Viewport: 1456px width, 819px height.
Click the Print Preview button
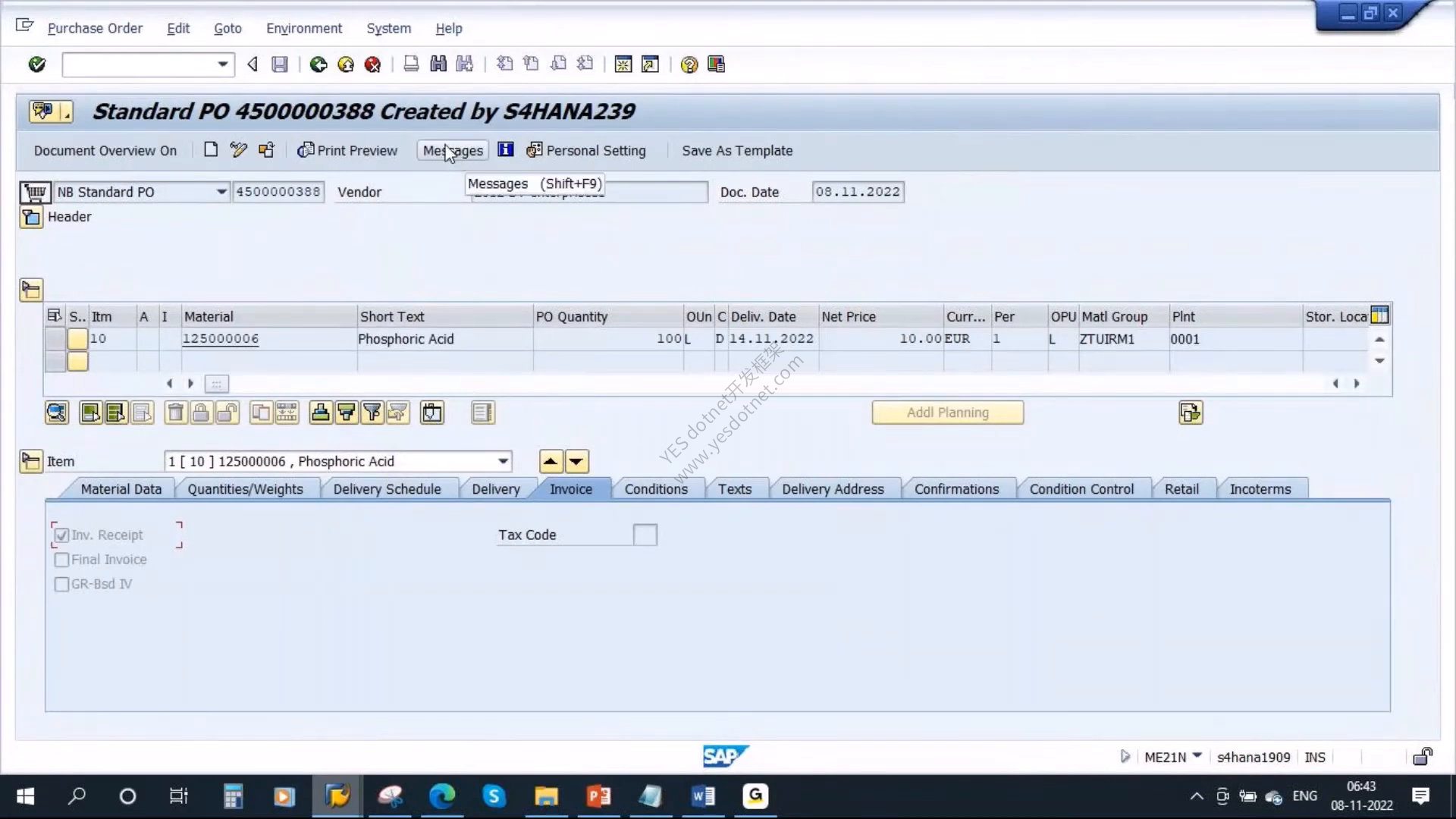click(347, 150)
